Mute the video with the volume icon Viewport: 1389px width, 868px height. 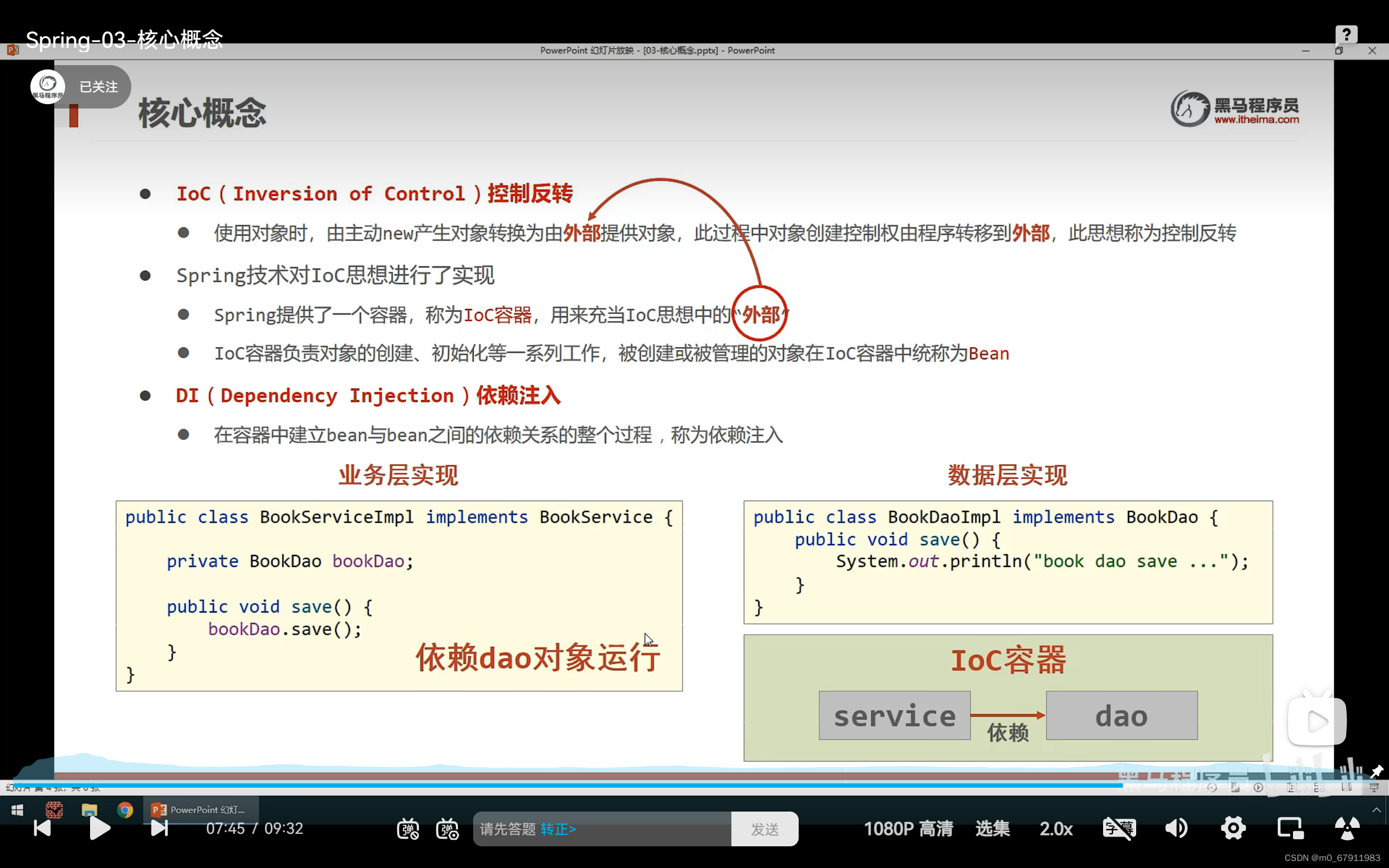coord(1177,828)
